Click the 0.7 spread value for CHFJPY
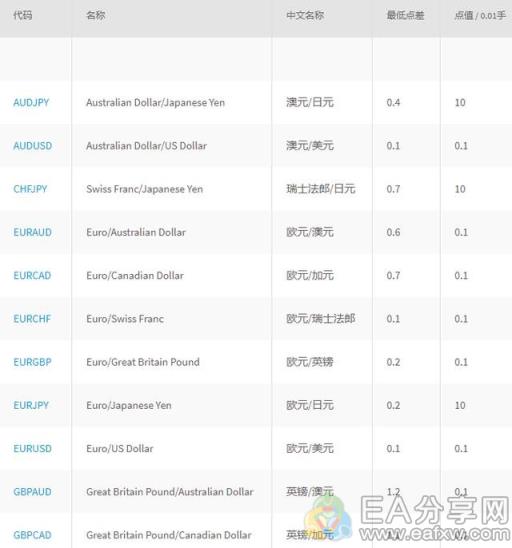The width and height of the screenshot is (512, 548). tap(393, 189)
